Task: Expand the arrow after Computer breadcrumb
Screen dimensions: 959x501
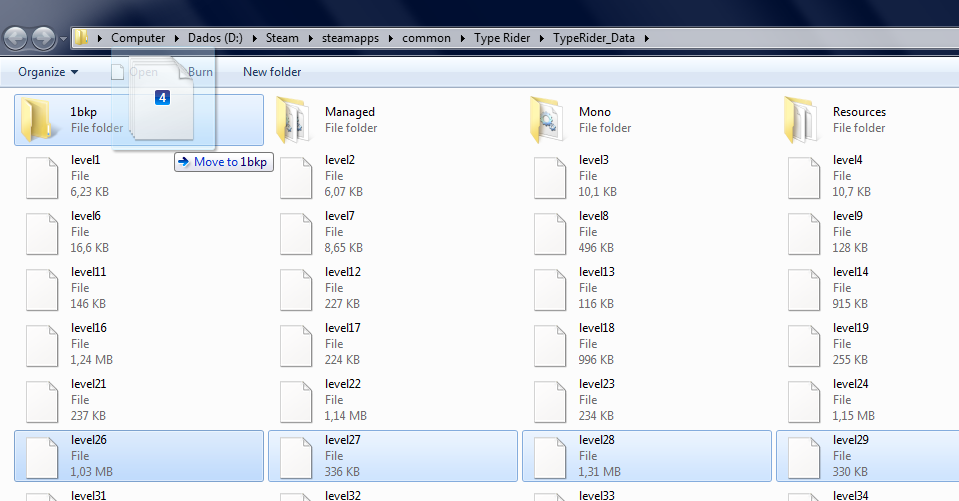Action: (177, 39)
